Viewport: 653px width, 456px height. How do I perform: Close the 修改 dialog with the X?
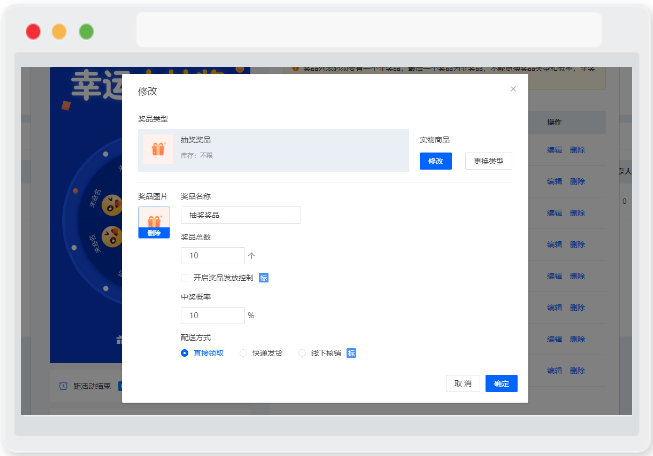(513, 89)
